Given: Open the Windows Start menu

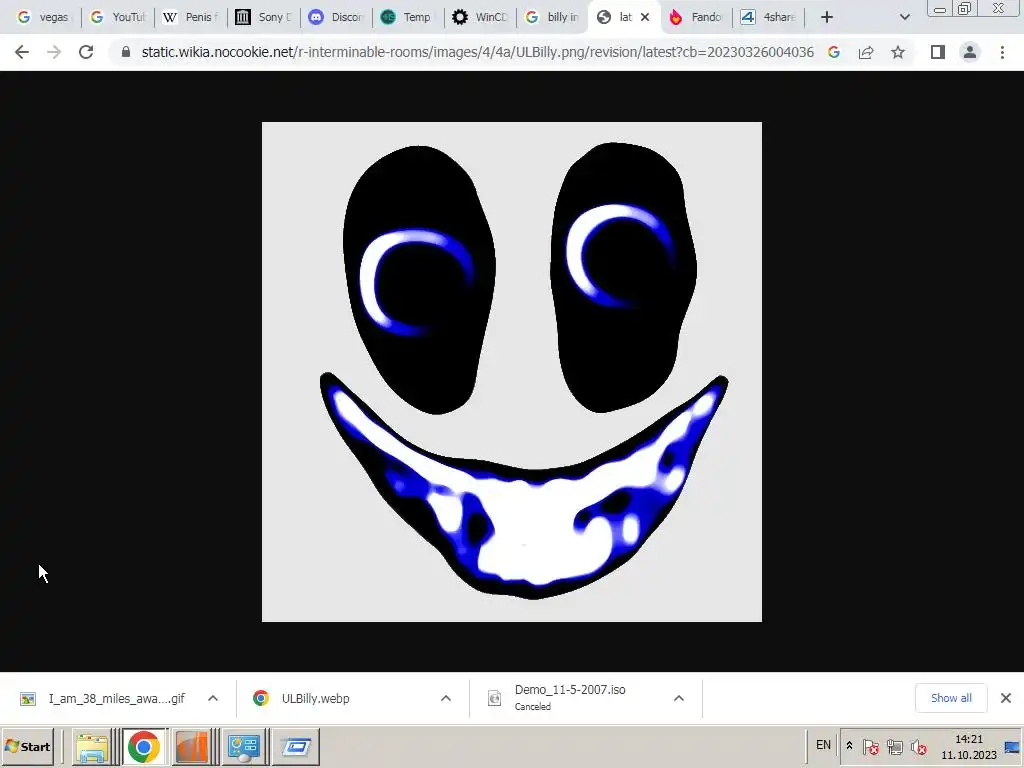Looking at the screenshot, I should point(27,746).
